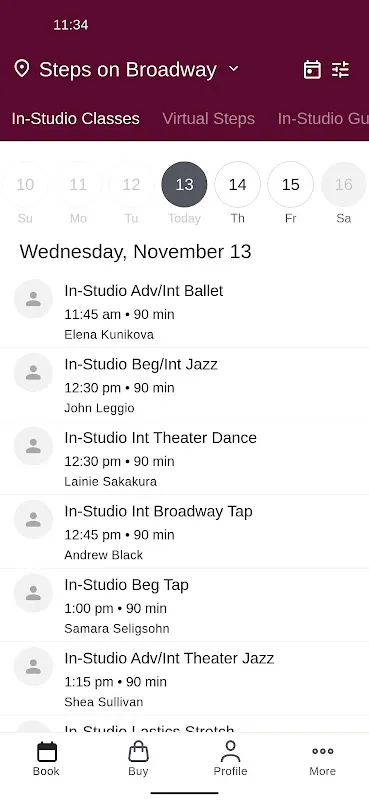
Task: Switch to the Virtual Steps tab
Action: (208, 118)
